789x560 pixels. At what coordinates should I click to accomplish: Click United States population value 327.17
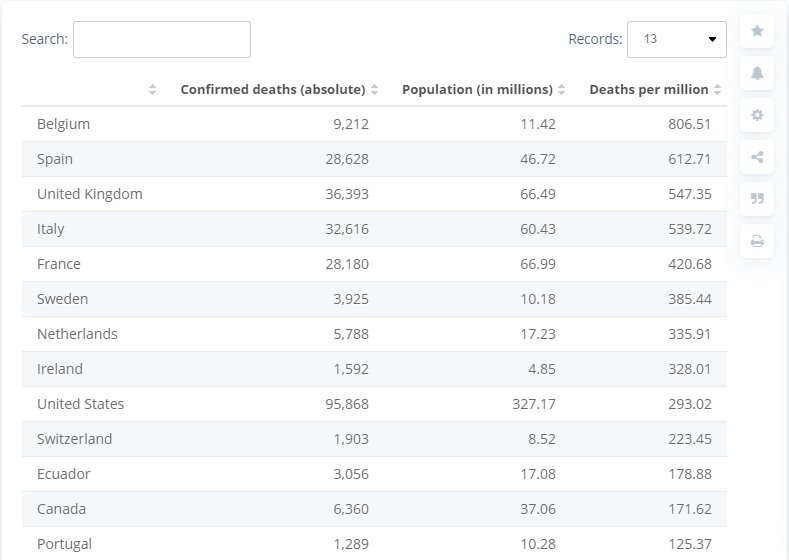click(534, 404)
